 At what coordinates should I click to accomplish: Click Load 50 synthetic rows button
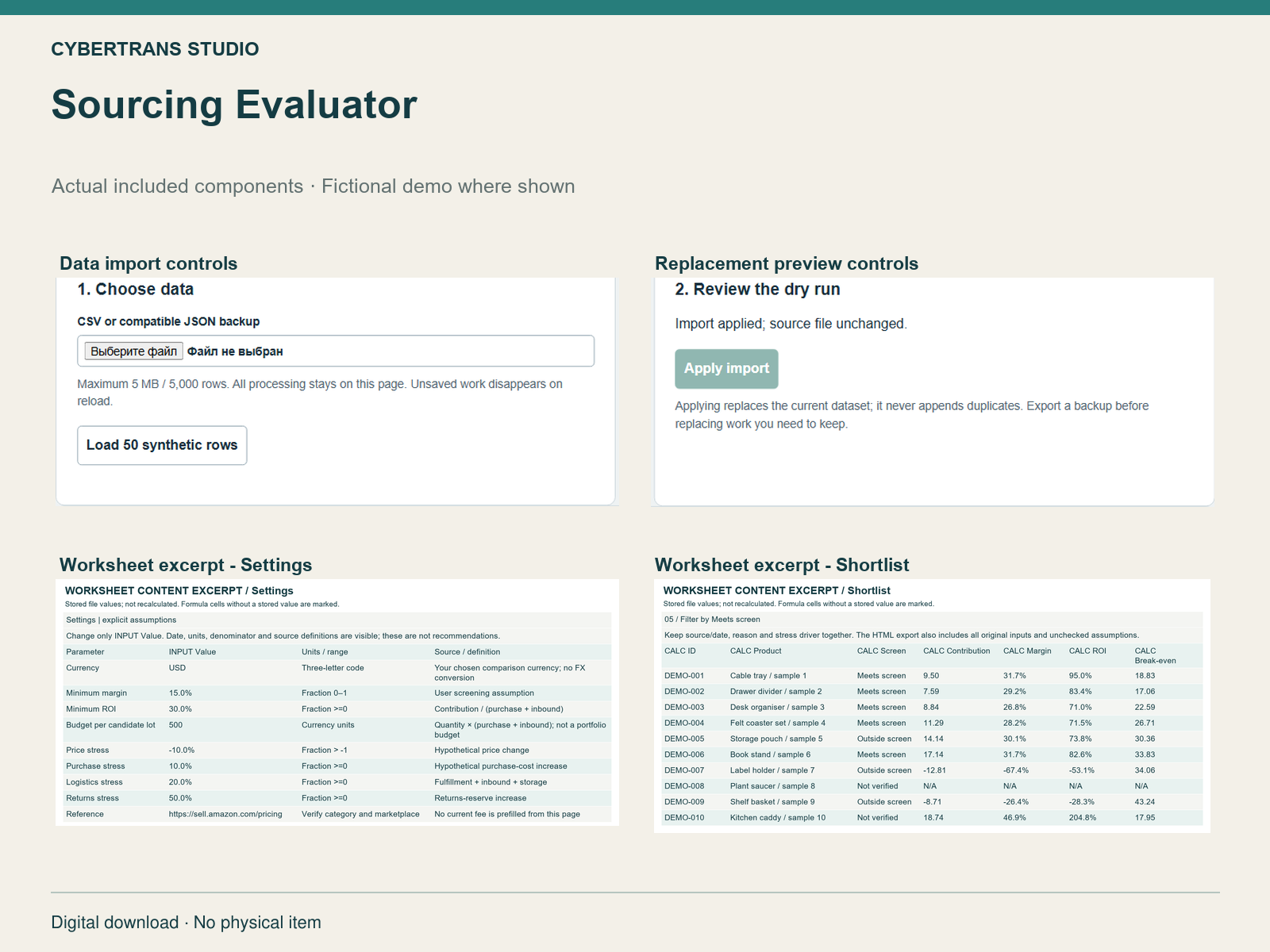pos(162,445)
